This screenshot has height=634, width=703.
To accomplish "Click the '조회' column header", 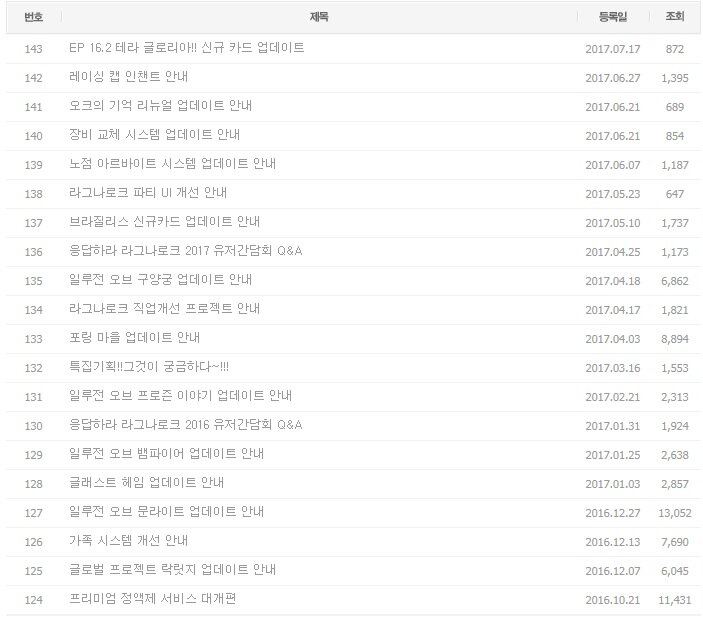I will tap(675, 17).
